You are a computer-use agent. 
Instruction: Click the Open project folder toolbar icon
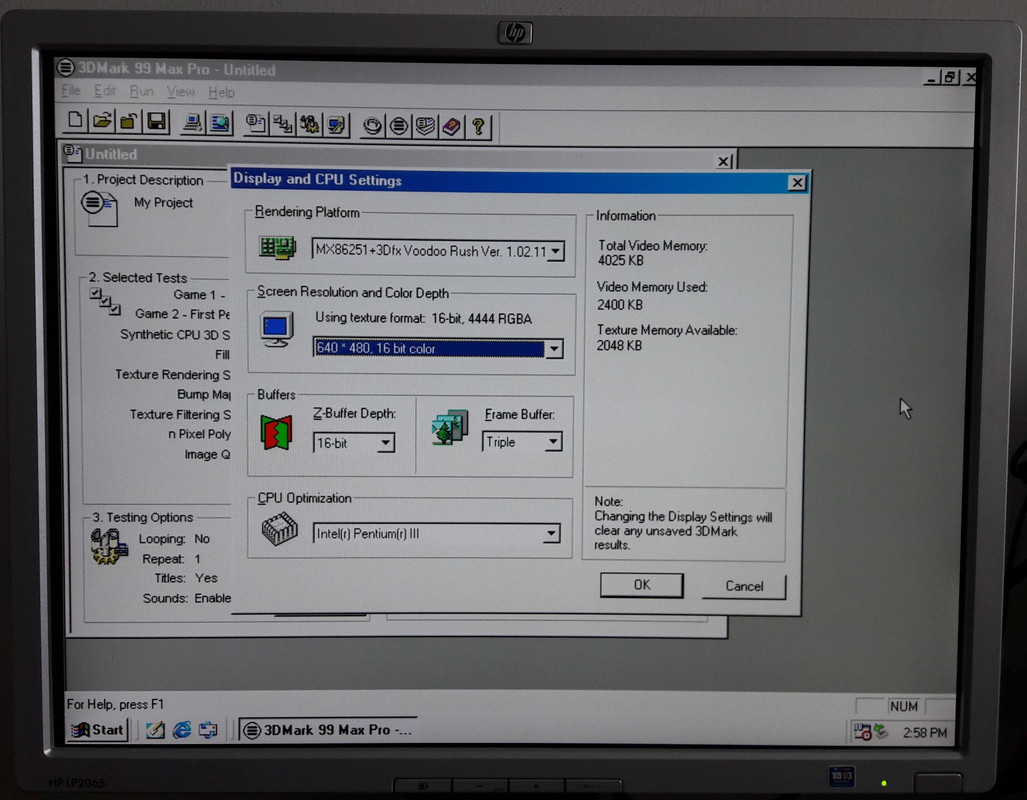point(102,121)
